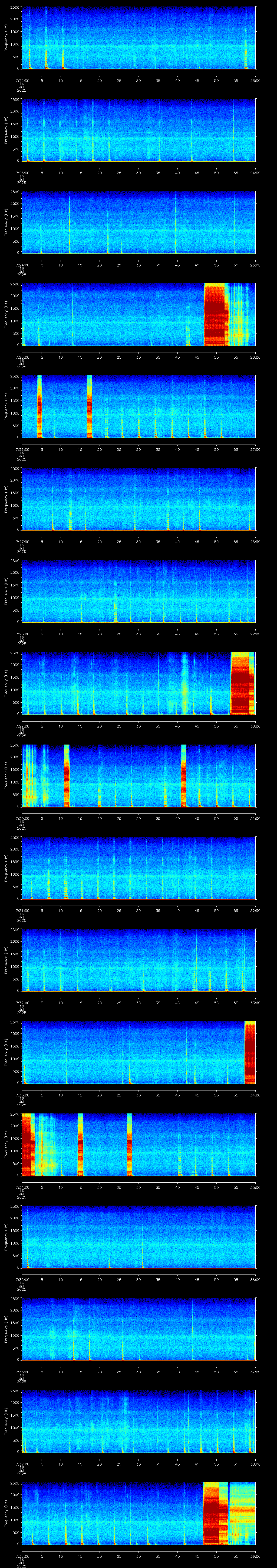This screenshot has height=1568, width=277.
Task: Click the Frequency (Hz) axis label of the 7:22:00 panel
Action: pyautogui.click(x=6, y=38)
